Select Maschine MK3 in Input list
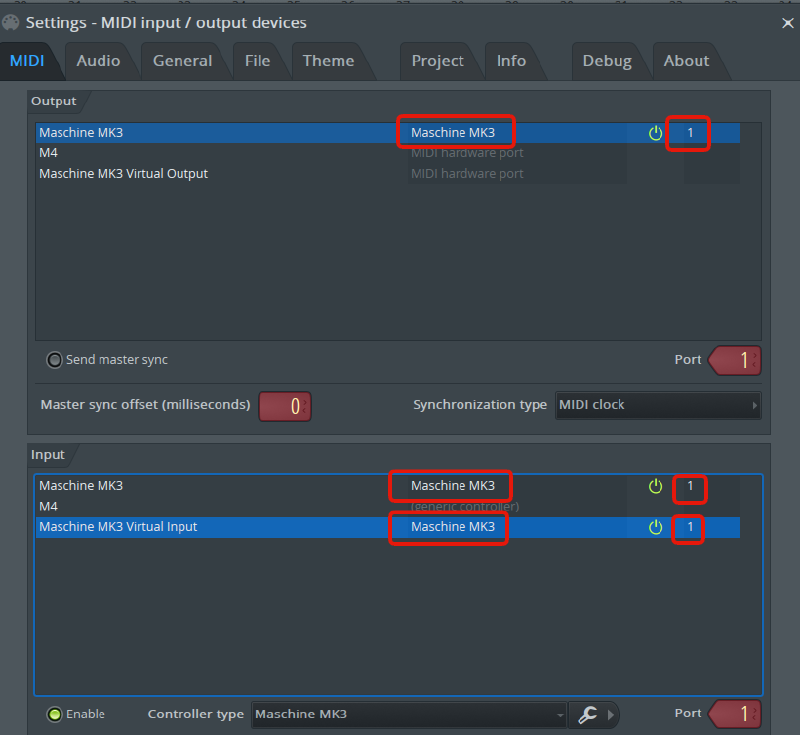Image resolution: width=800 pixels, height=735 pixels. coord(388,486)
